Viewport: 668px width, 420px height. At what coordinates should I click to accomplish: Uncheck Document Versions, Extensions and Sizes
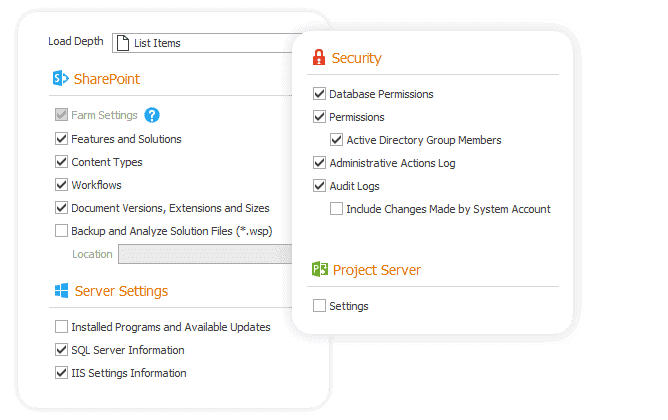coord(61,207)
